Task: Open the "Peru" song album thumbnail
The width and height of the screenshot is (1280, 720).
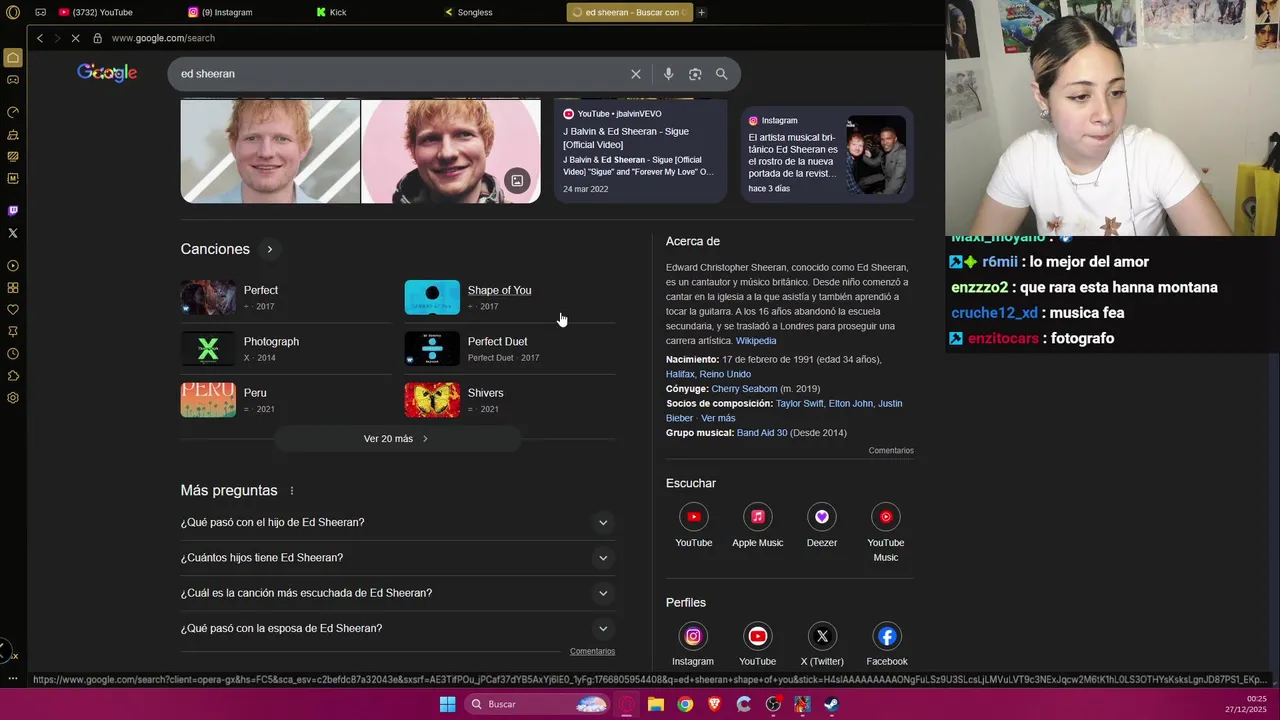Action: tap(208, 400)
